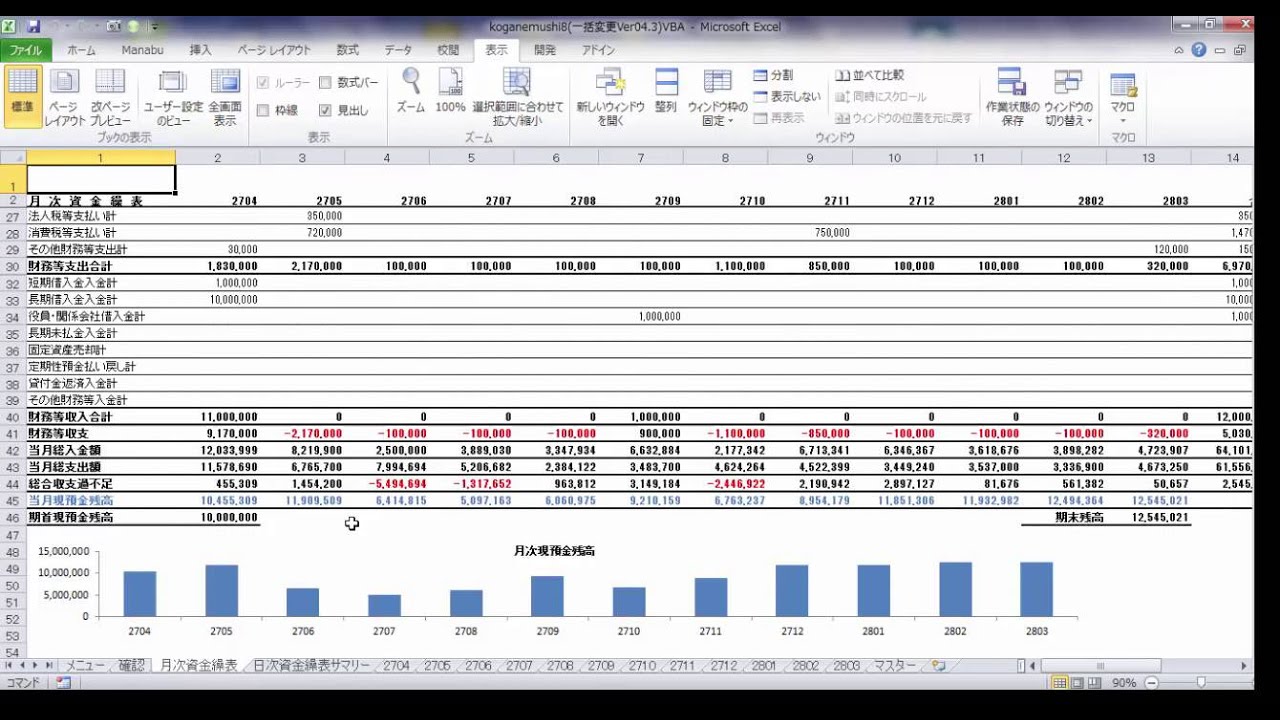The image size is (1280, 720).
Task: Click the zoom slider handle
Action: (x=1200, y=682)
